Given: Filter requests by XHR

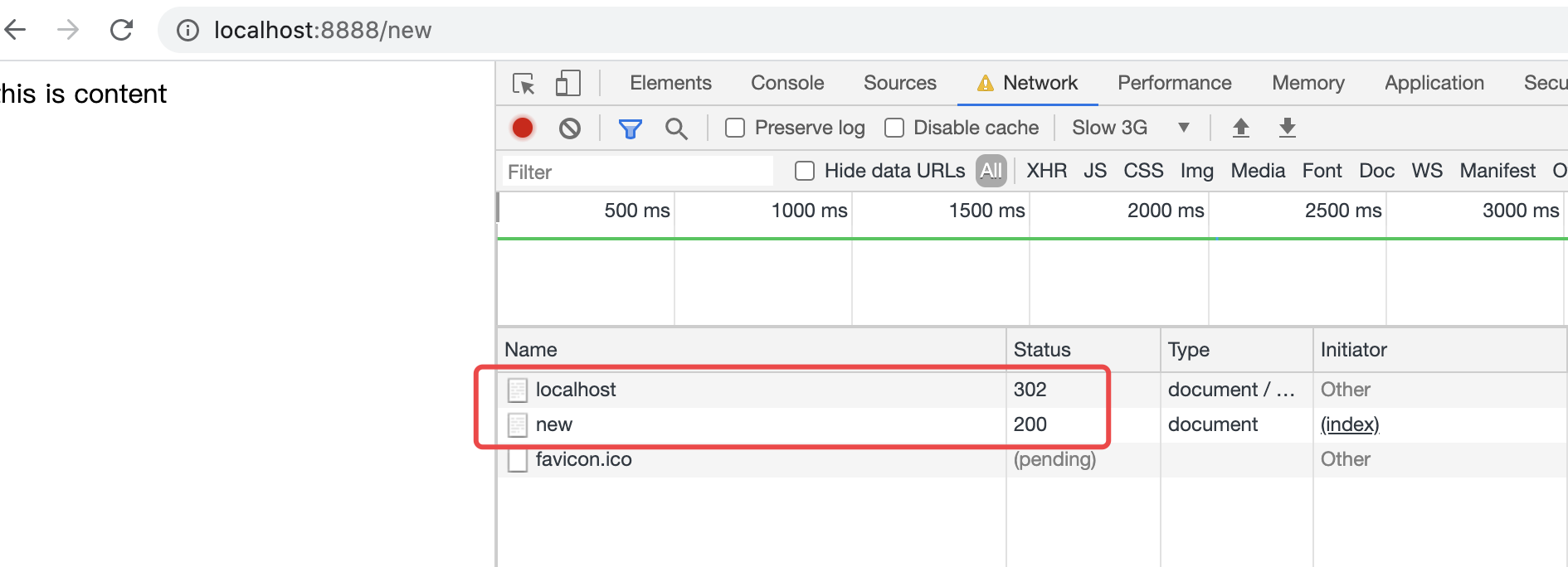Looking at the screenshot, I should coord(1046,171).
